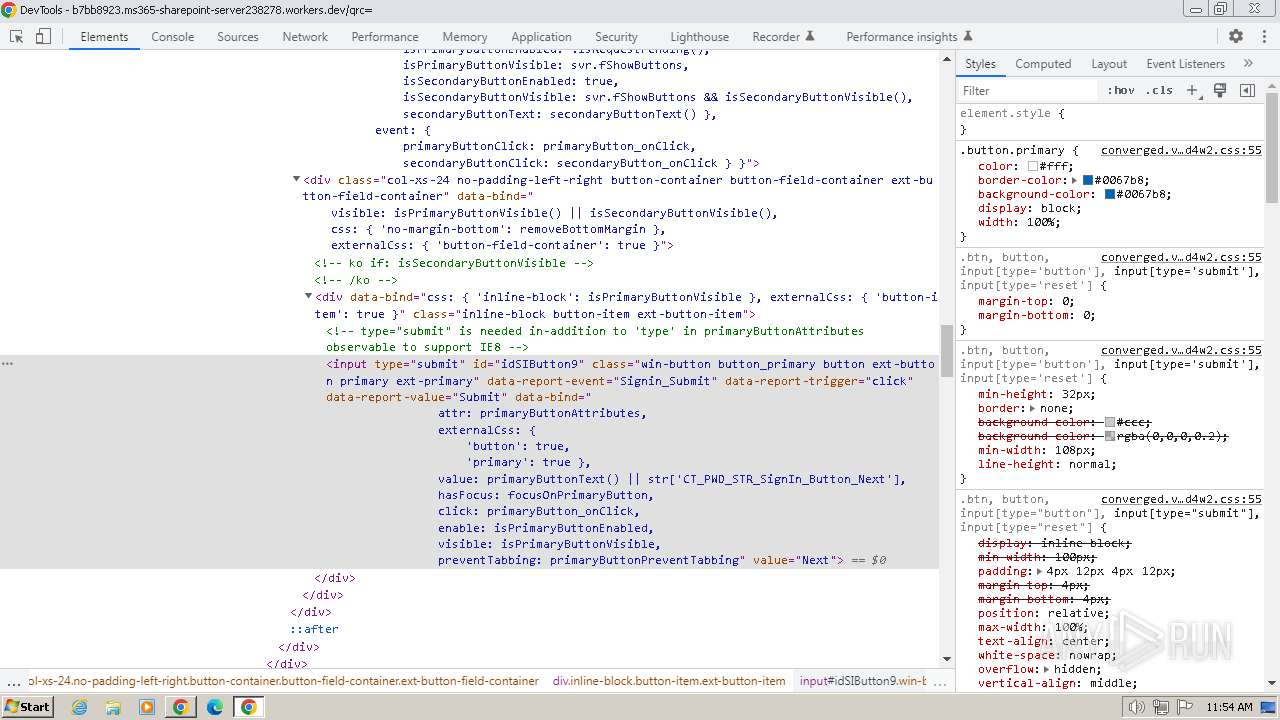Open the Performance tab
The image size is (1280, 720).
[x=385, y=36]
